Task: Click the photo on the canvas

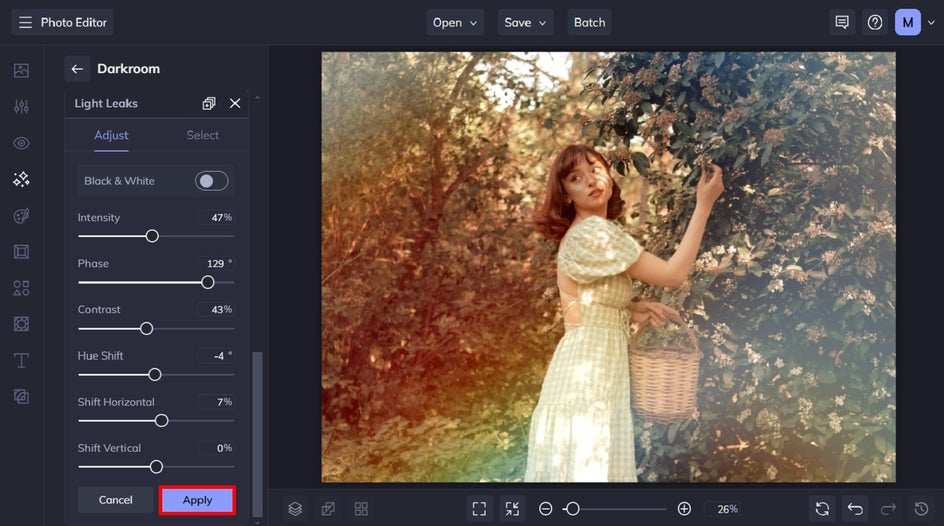Action: pos(609,267)
